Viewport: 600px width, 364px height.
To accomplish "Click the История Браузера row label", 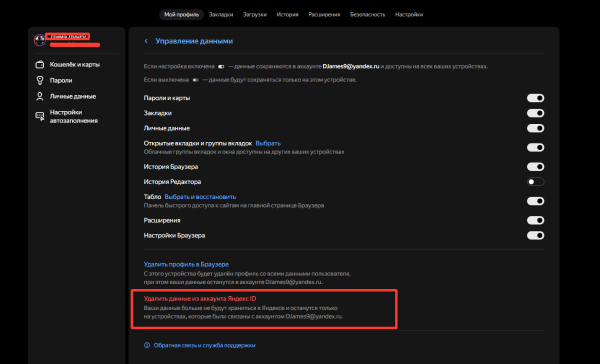I will click(171, 166).
